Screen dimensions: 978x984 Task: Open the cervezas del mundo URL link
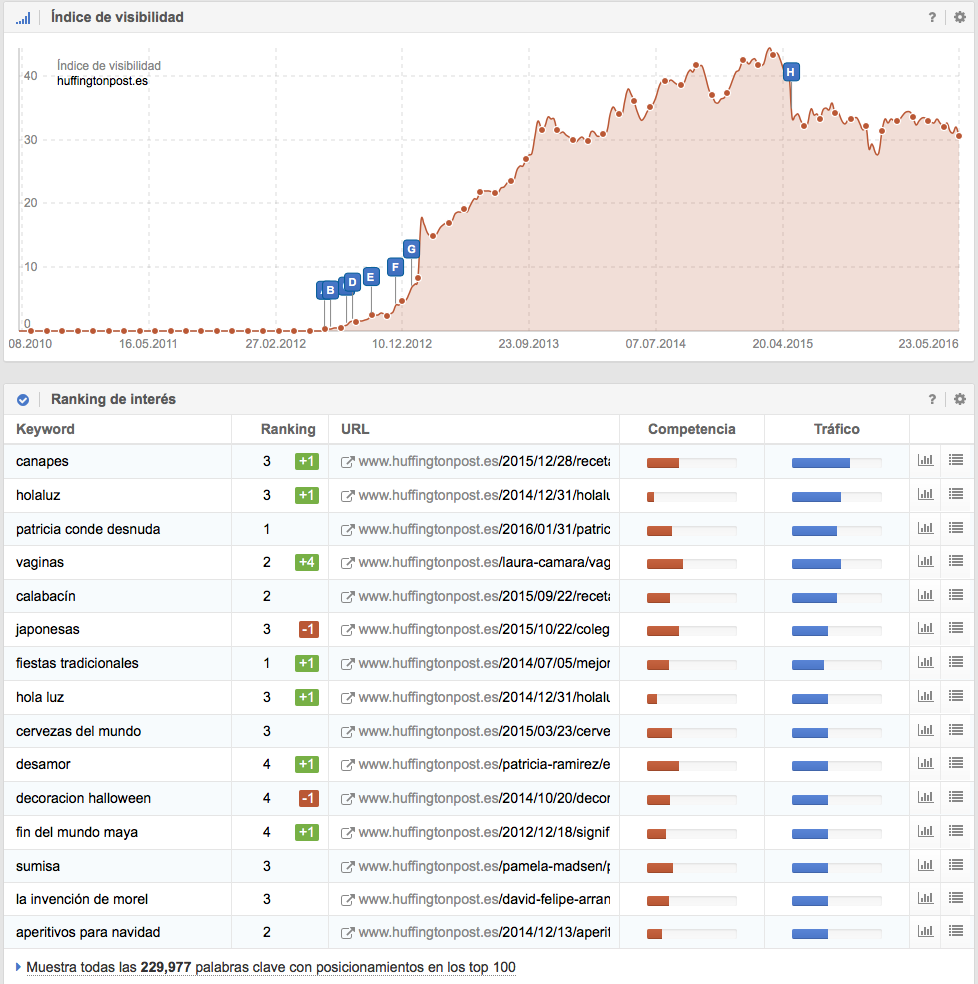tap(484, 731)
